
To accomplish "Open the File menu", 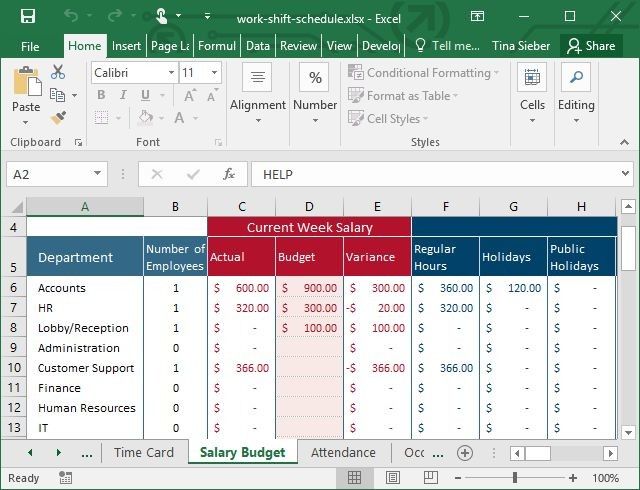I will tap(30, 46).
